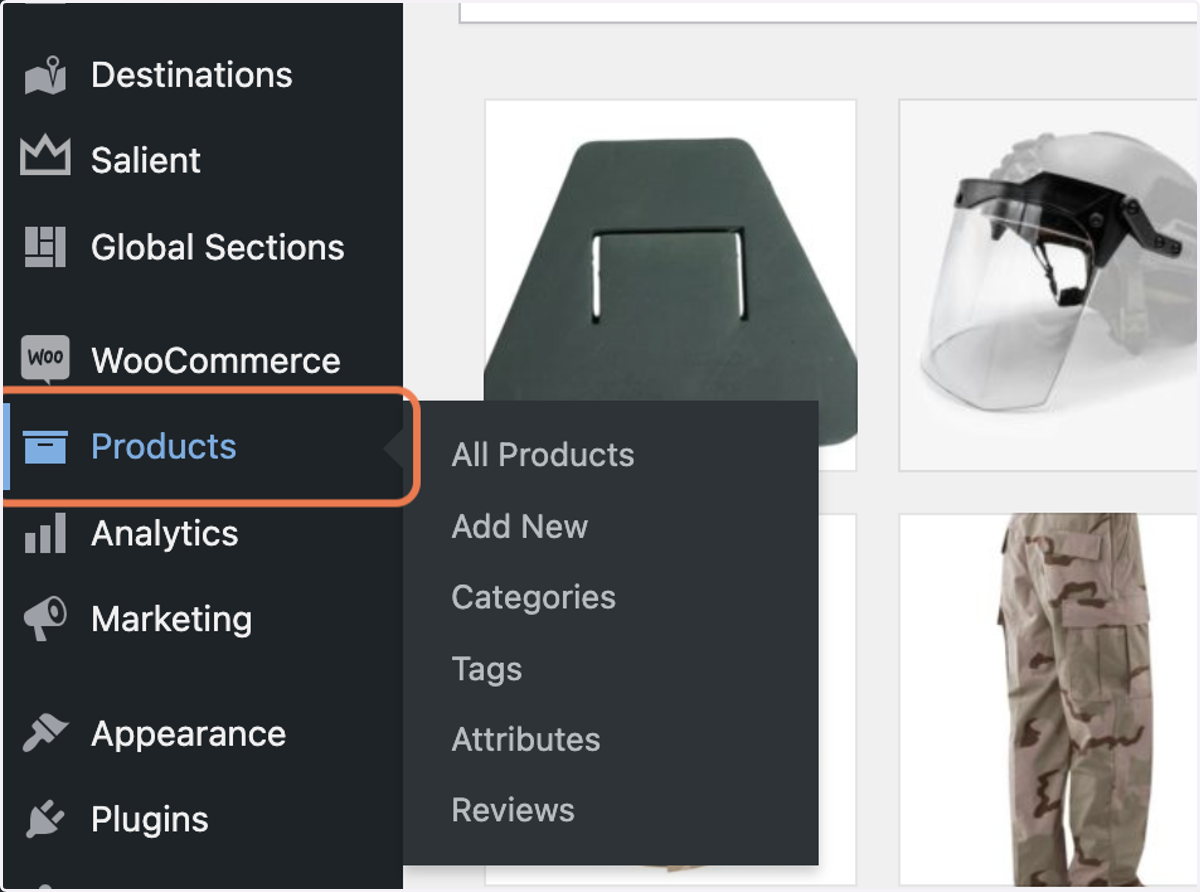Viewport: 1200px width, 892px height.
Task: Click the Global Sections grid icon
Action: click(x=45, y=247)
